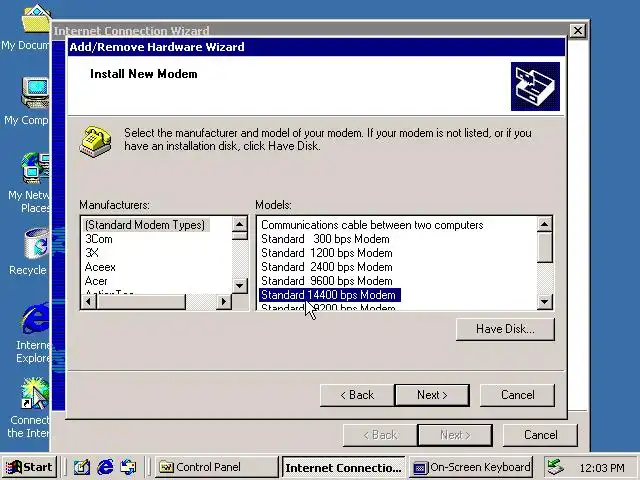Click Models list scroll down arrow
Viewport: 640px width, 480px height.
pyautogui.click(x=545, y=302)
